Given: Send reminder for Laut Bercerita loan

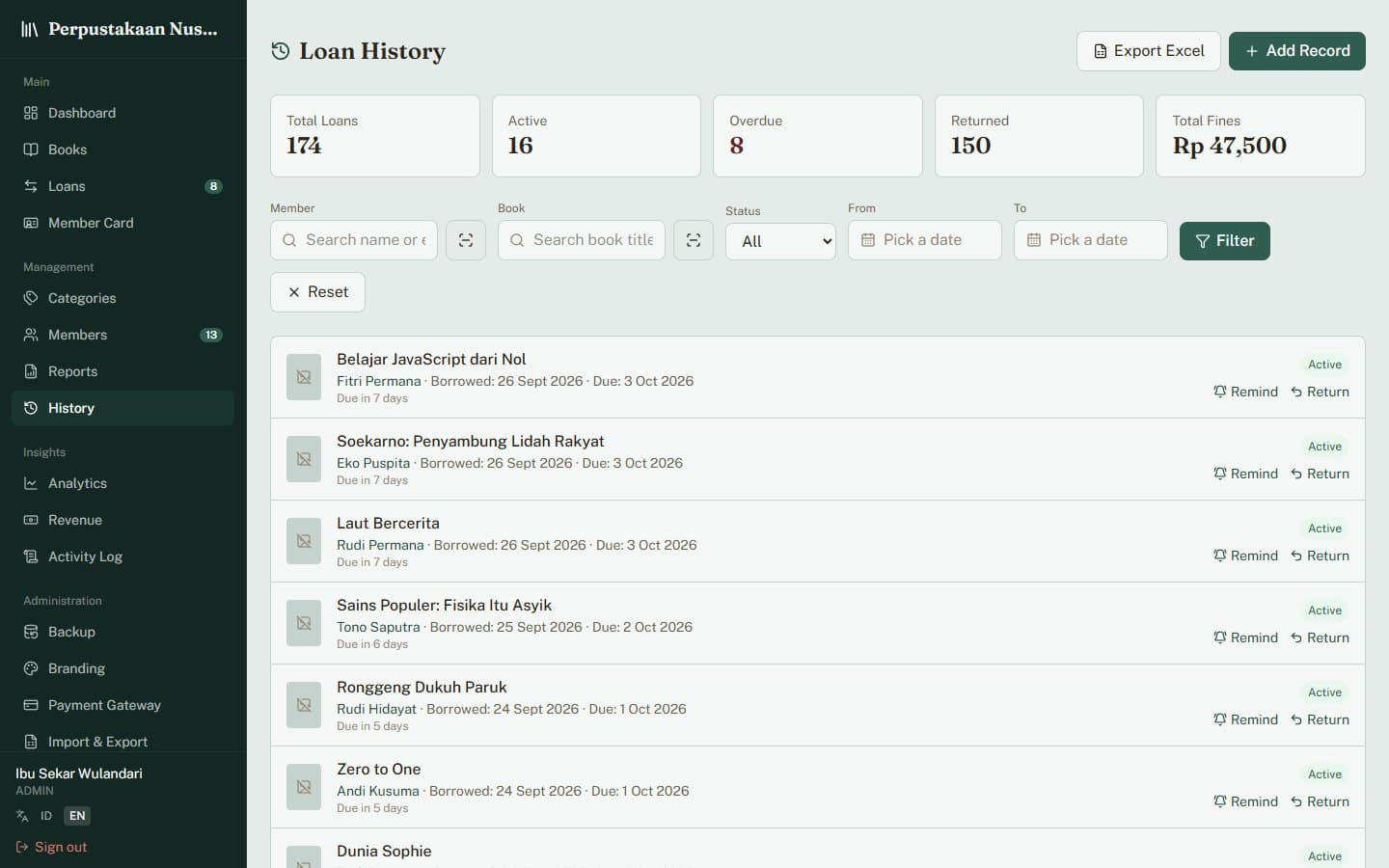Looking at the screenshot, I should [1245, 556].
